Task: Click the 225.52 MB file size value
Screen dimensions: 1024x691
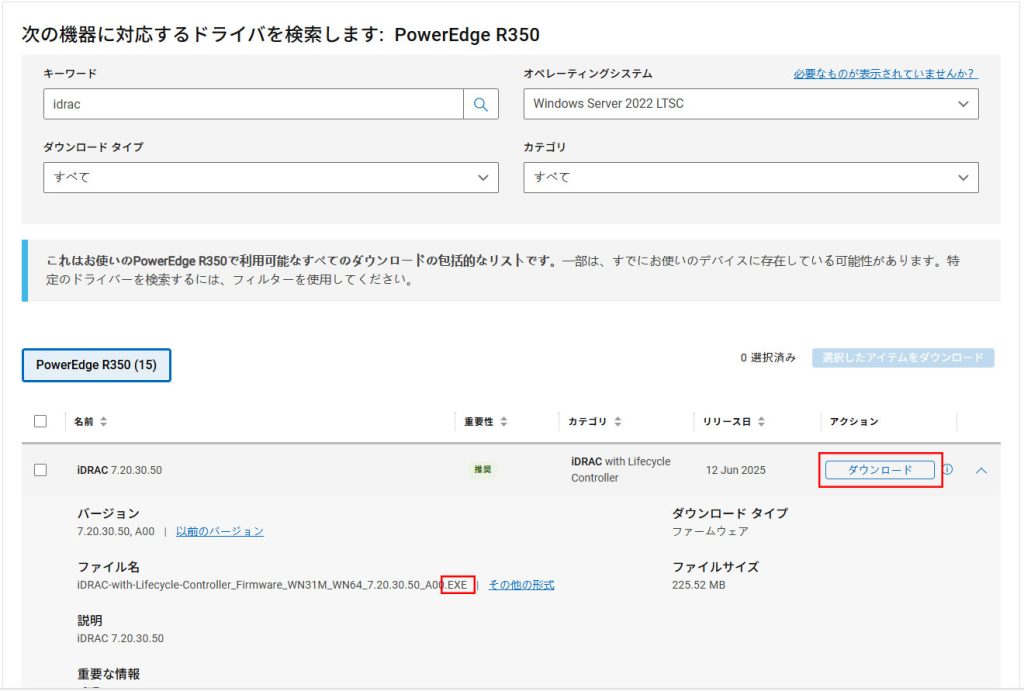Action: 699,585
